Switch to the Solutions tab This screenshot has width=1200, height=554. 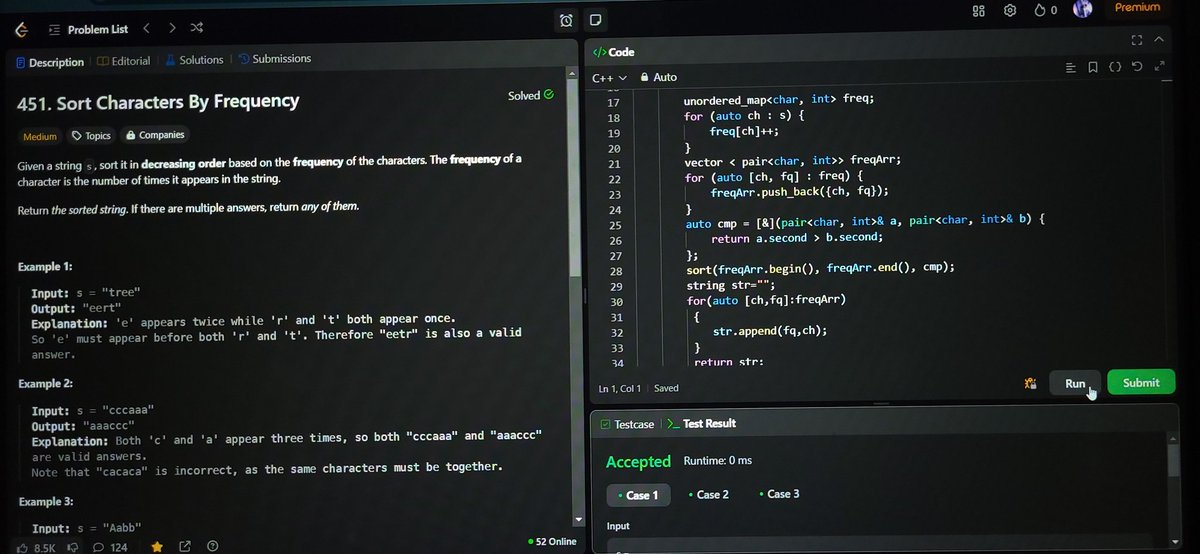point(194,60)
